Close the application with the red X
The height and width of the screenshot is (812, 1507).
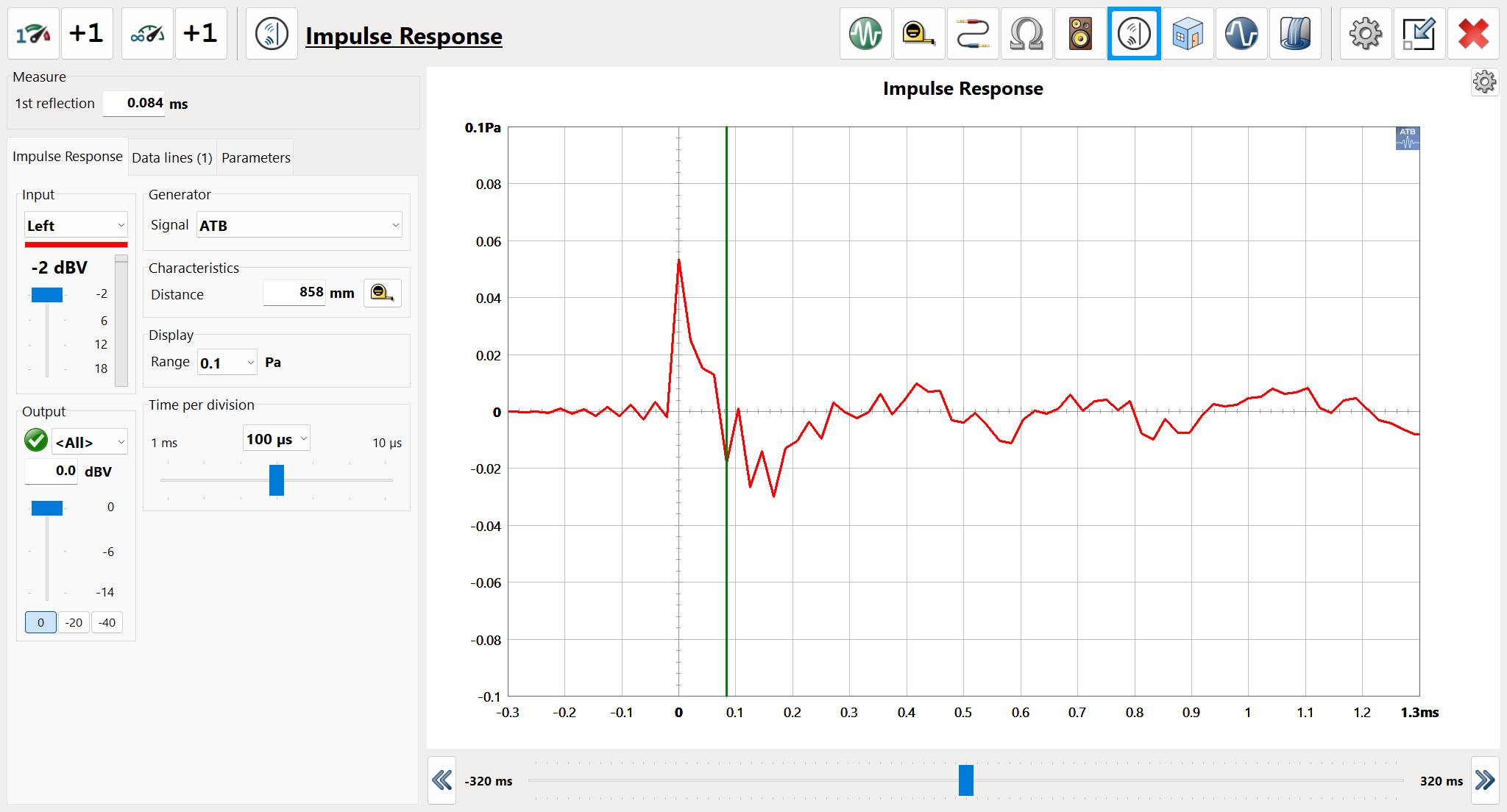[x=1473, y=34]
